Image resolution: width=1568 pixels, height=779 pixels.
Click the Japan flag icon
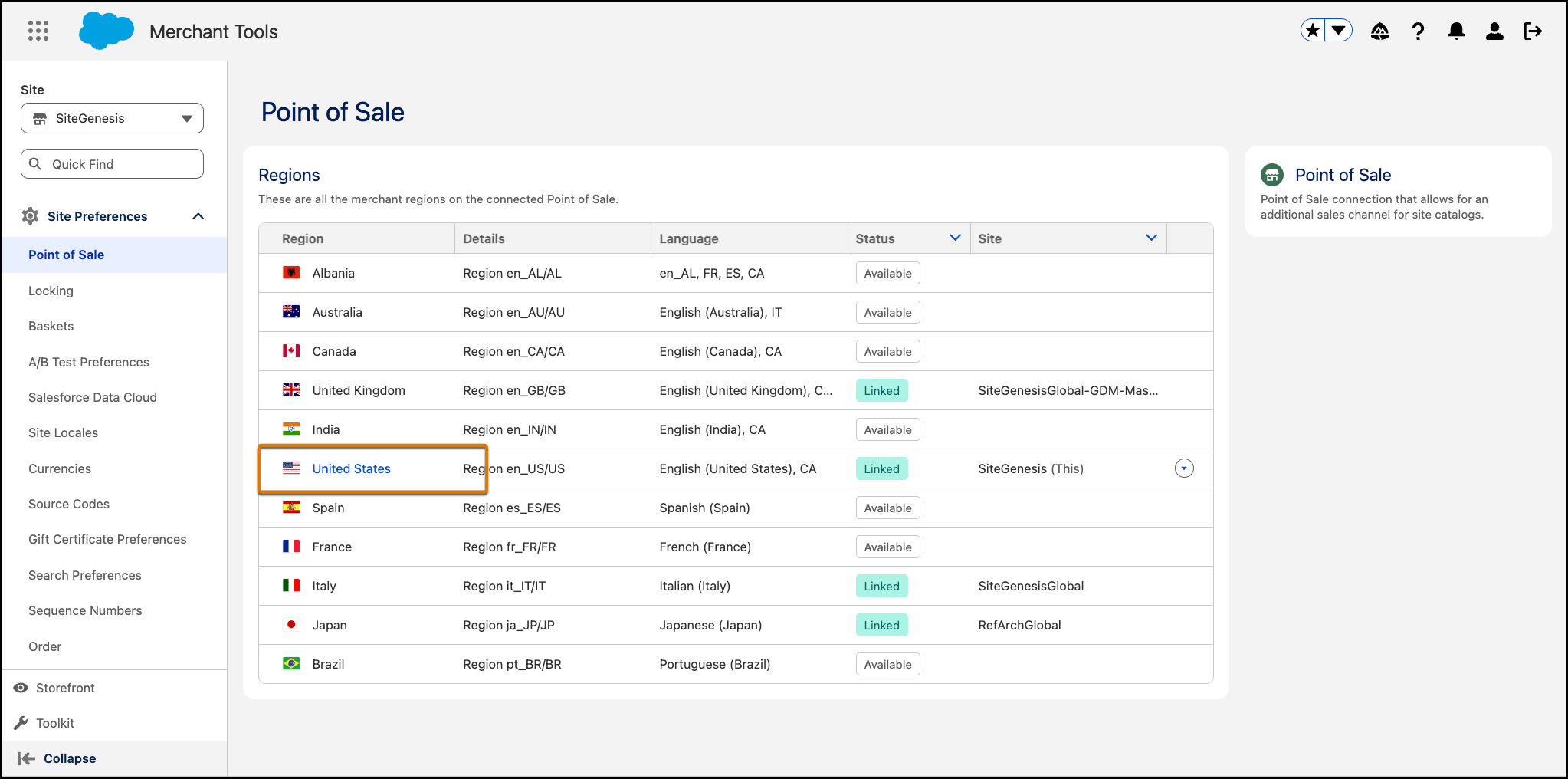(291, 625)
